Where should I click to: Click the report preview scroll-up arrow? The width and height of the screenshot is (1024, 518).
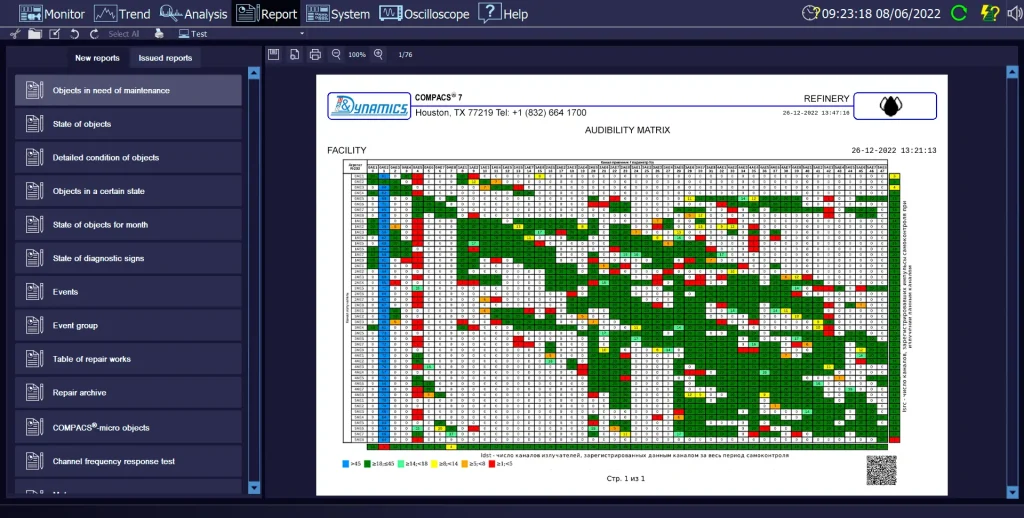(1012, 73)
